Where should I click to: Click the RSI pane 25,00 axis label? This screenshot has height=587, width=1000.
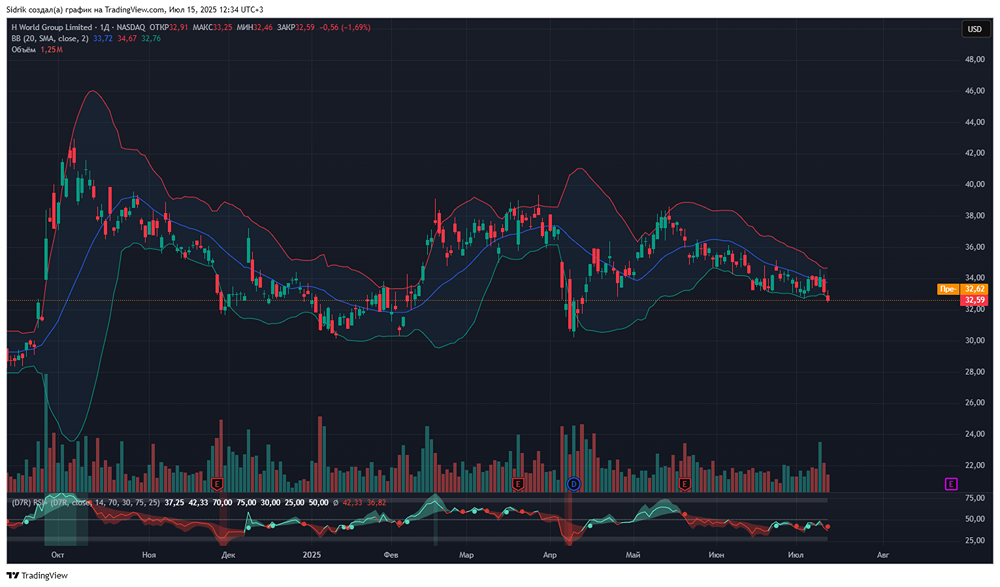(974, 540)
